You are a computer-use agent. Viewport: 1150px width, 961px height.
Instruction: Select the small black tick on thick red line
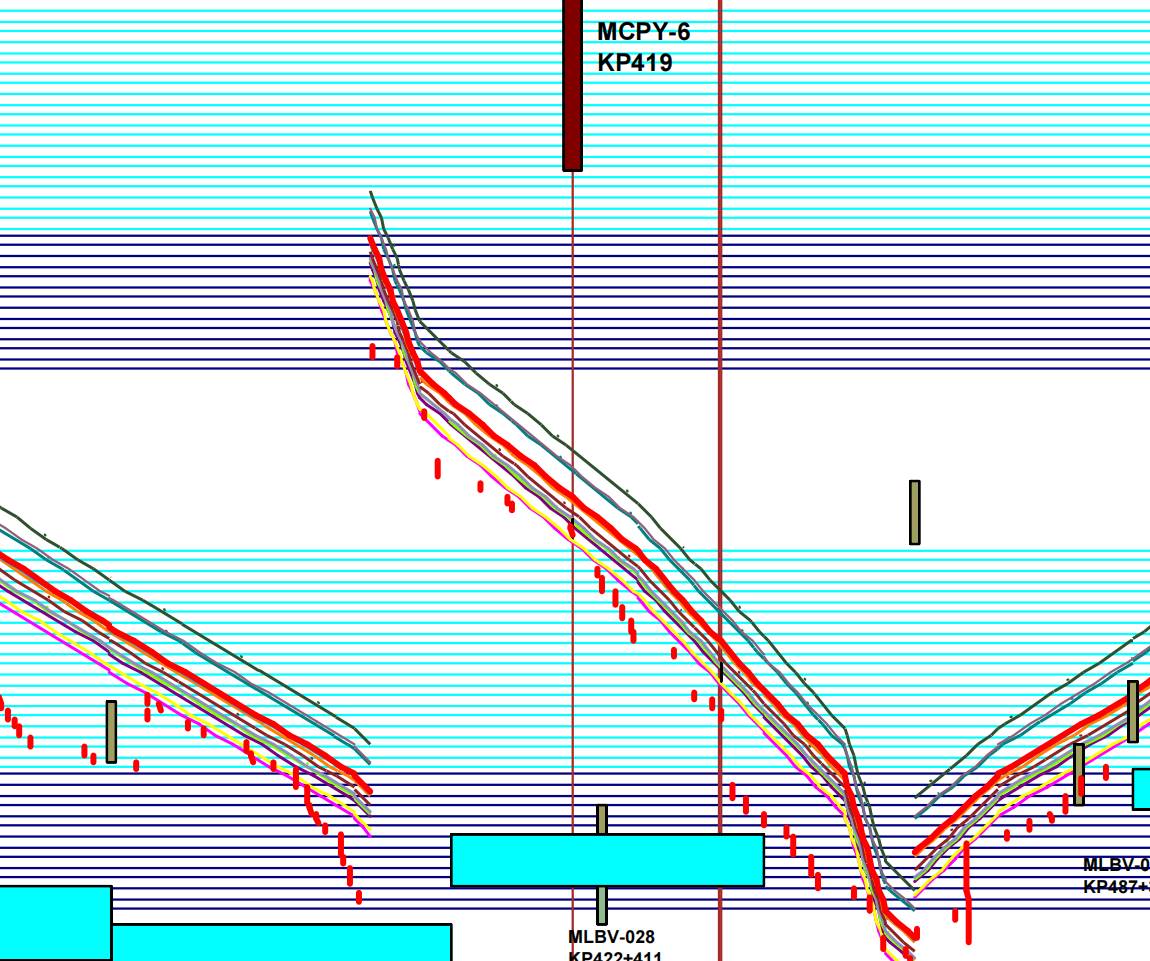(721, 670)
